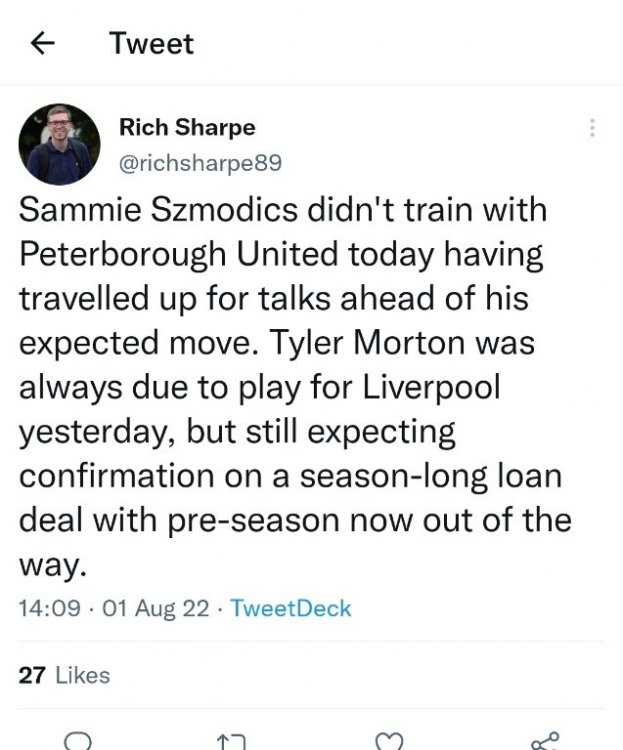Retweet this tweet with the retweet icon
Screen dimensions: 623x750
coord(231,741)
